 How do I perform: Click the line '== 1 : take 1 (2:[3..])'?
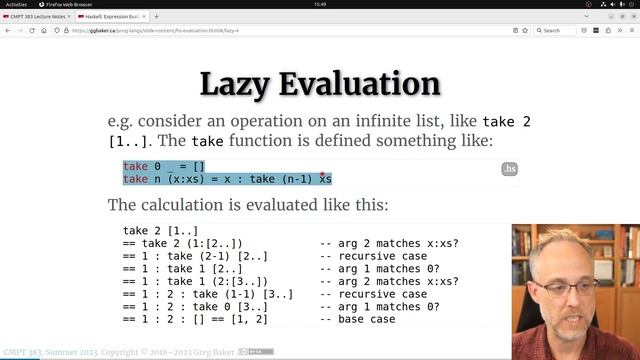point(195,281)
